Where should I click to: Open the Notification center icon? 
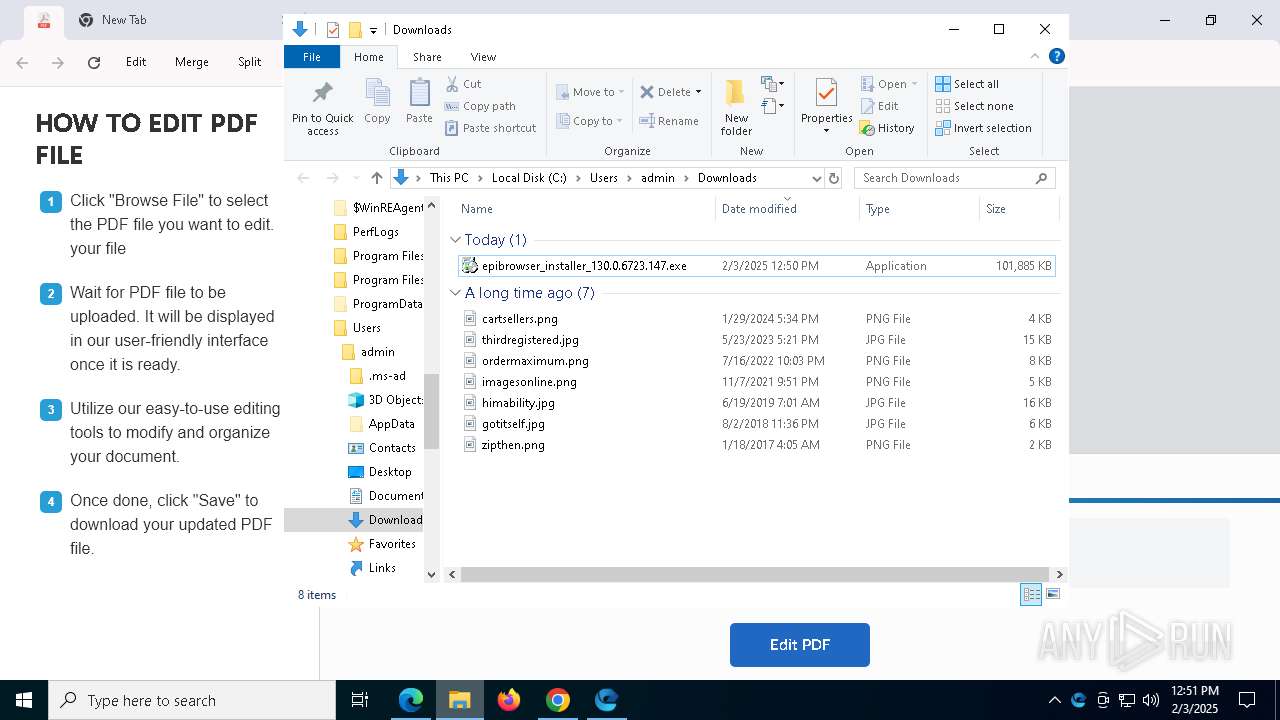tap(1247, 700)
